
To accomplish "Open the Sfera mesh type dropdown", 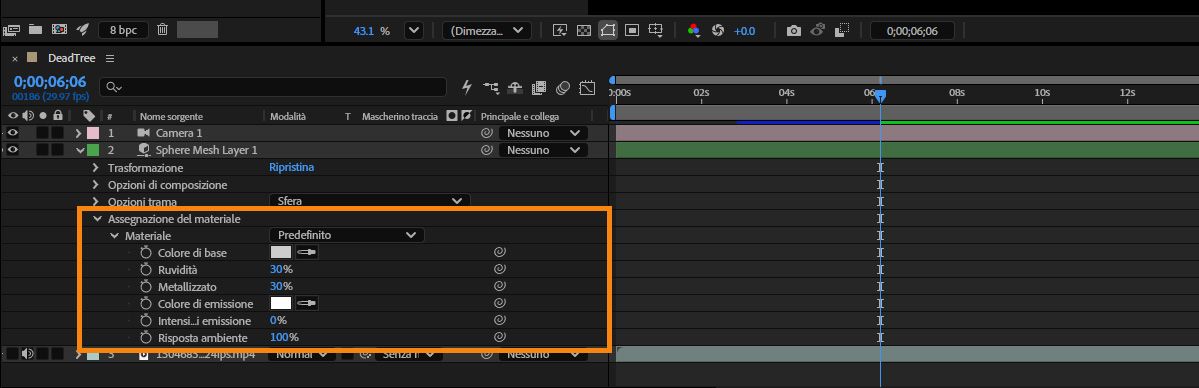I will tap(369, 201).
